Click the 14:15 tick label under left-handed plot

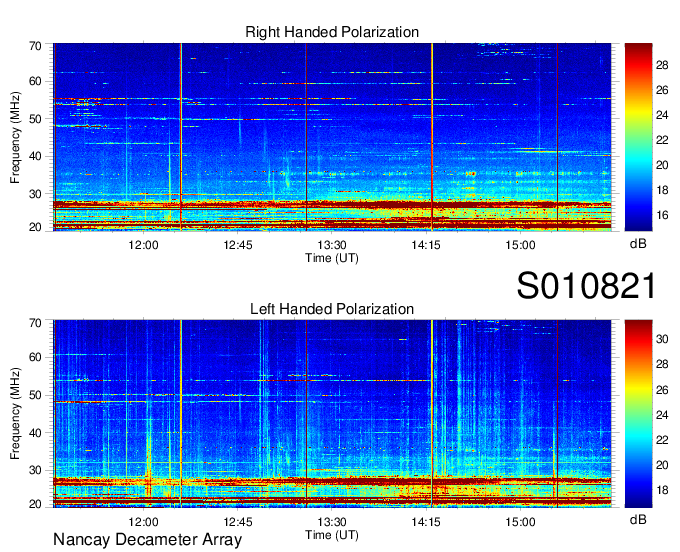point(426,522)
